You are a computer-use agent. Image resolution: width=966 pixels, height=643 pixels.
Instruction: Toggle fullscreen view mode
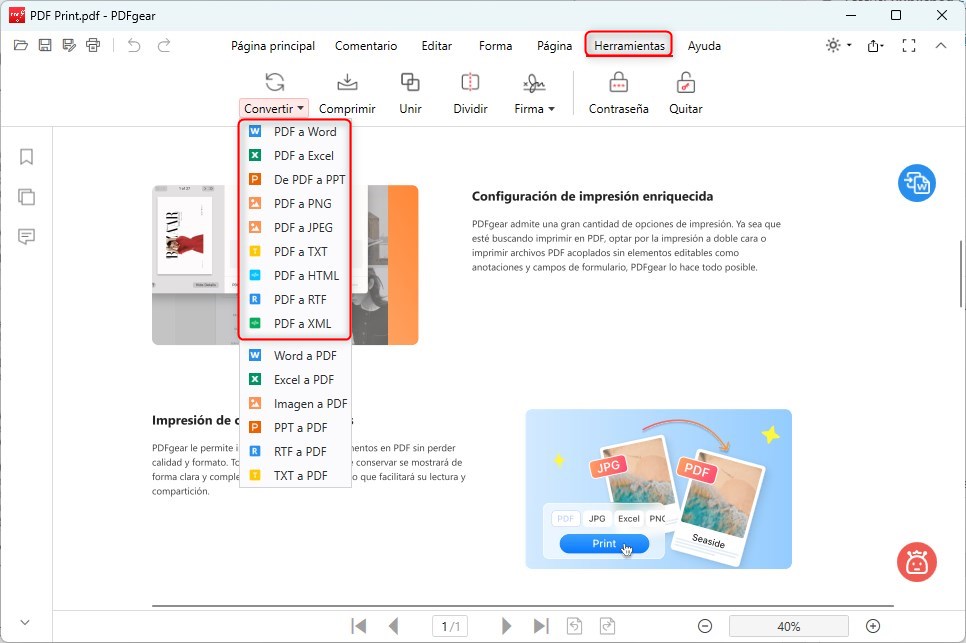908,45
